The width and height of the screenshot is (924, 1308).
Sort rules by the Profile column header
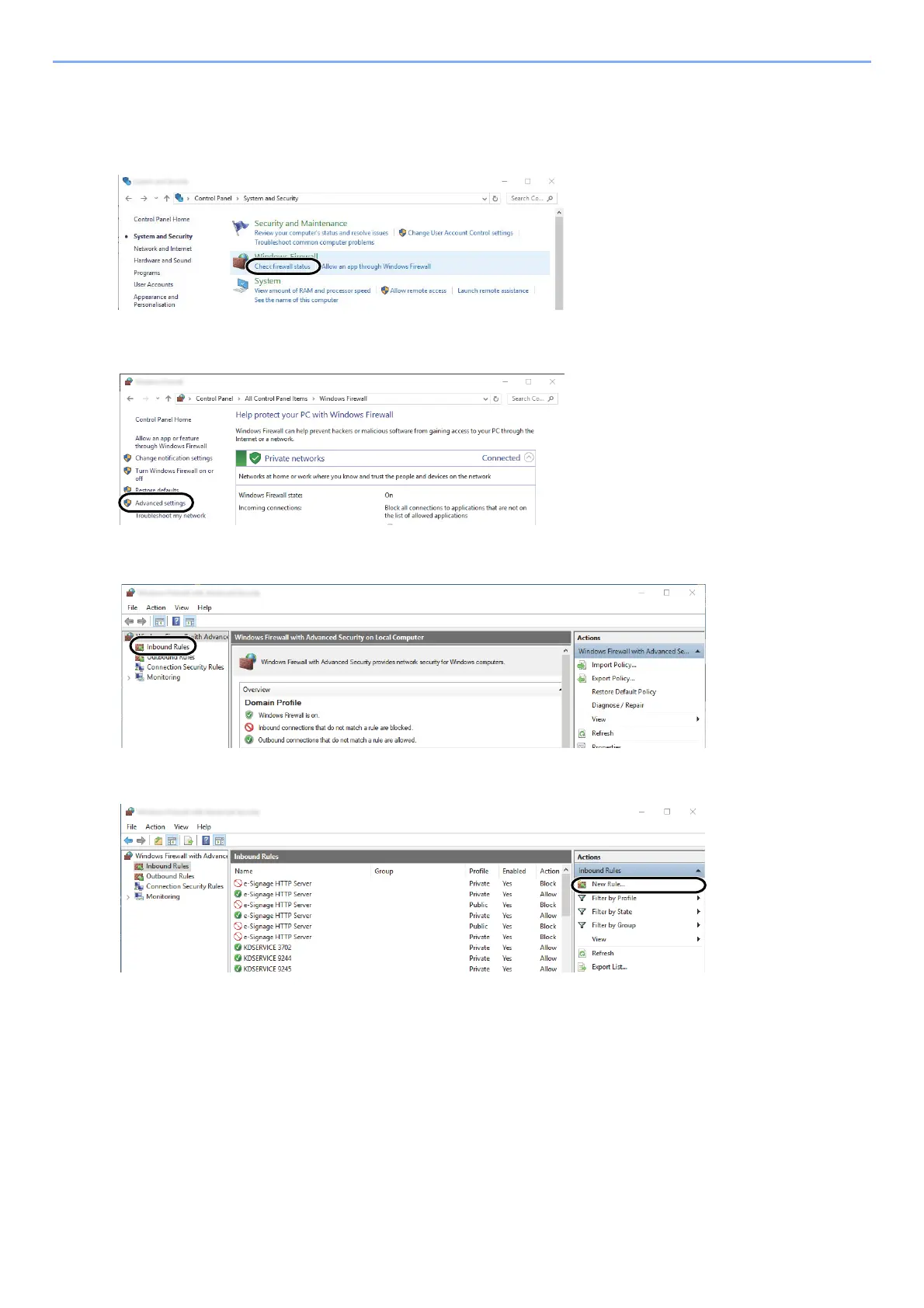pos(478,871)
